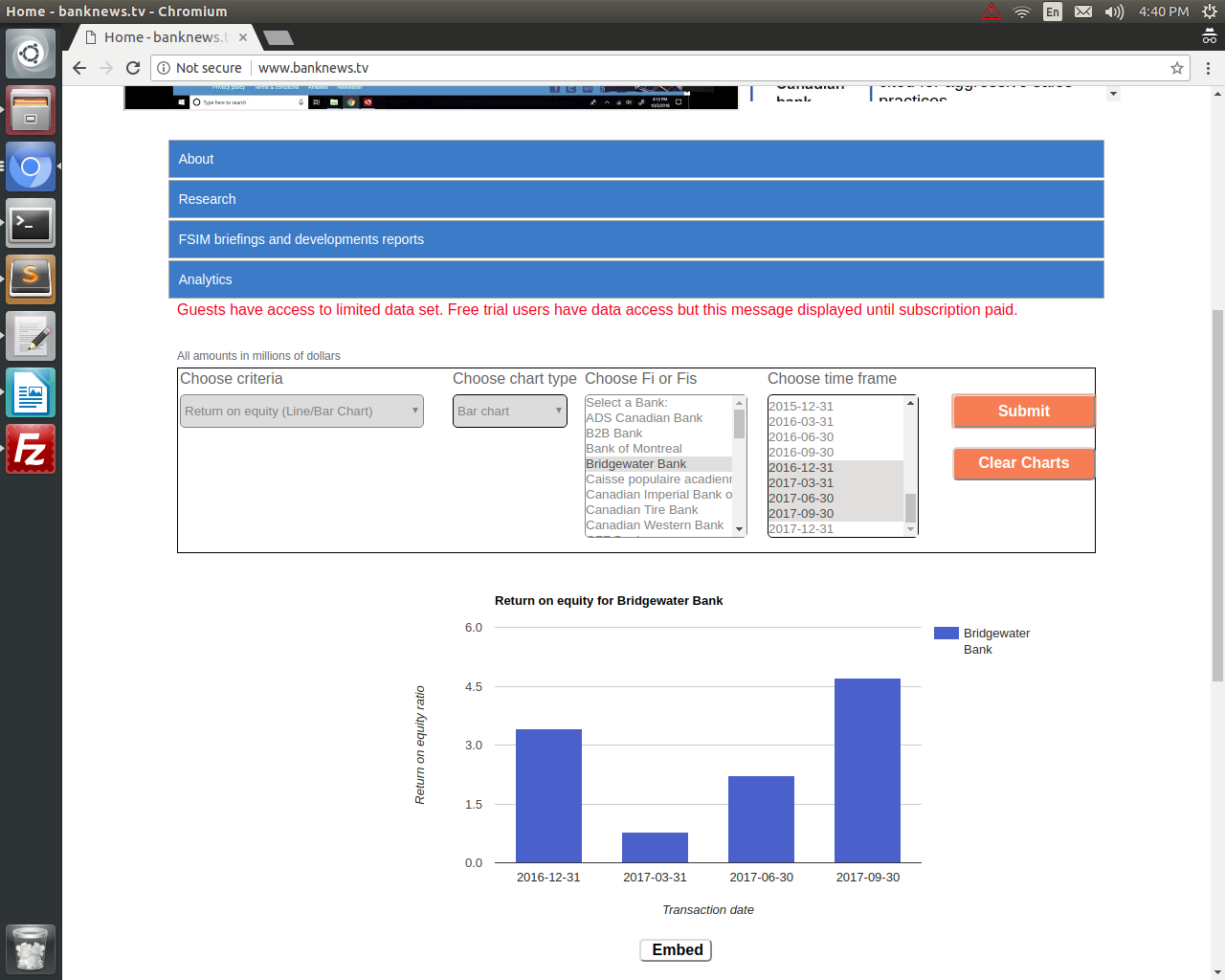Click Bridgewater Bank legend color swatch

946,634
